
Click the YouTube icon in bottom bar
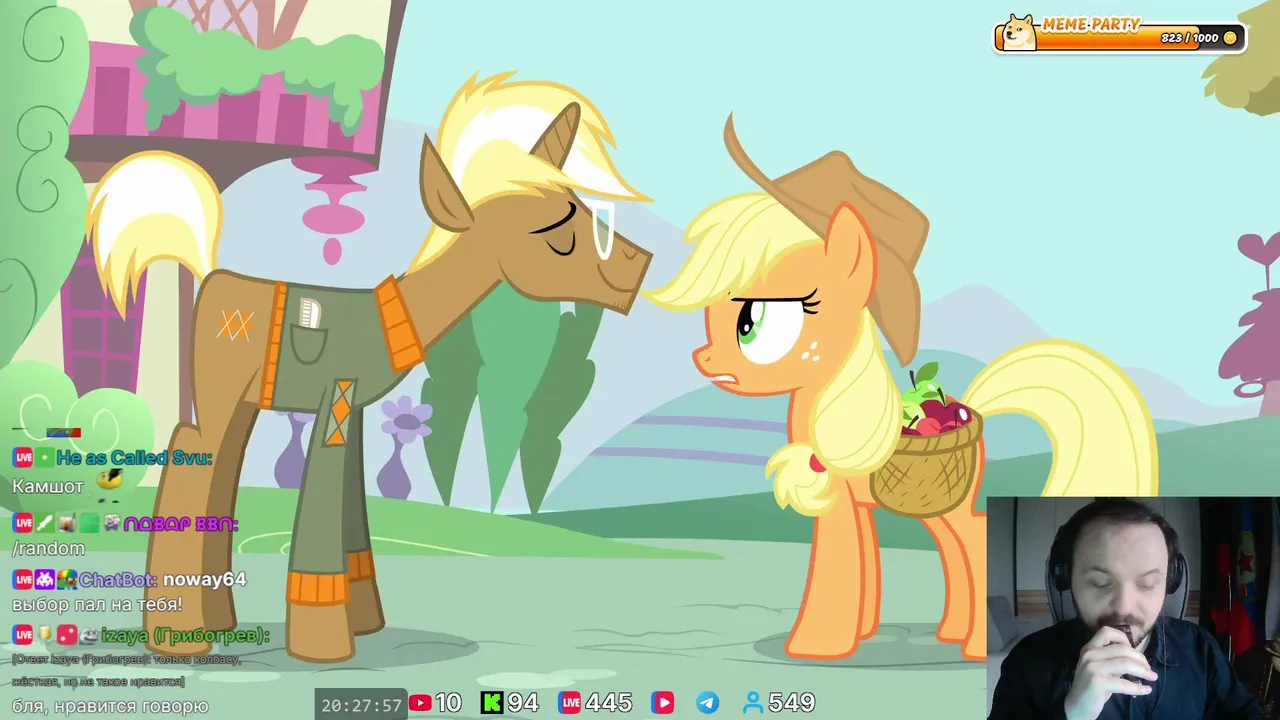420,703
